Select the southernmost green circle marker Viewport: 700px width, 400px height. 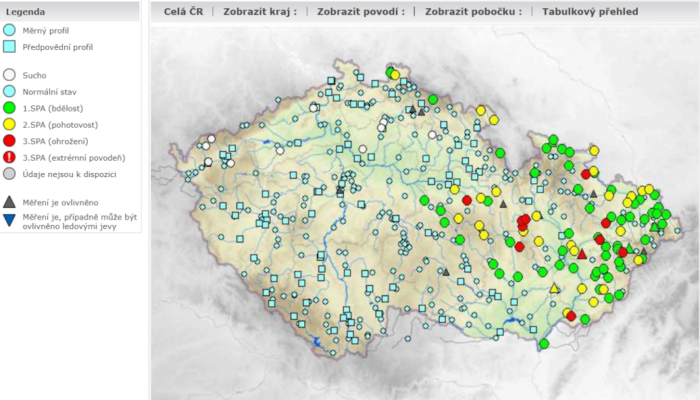pyautogui.click(x=544, y=344)
